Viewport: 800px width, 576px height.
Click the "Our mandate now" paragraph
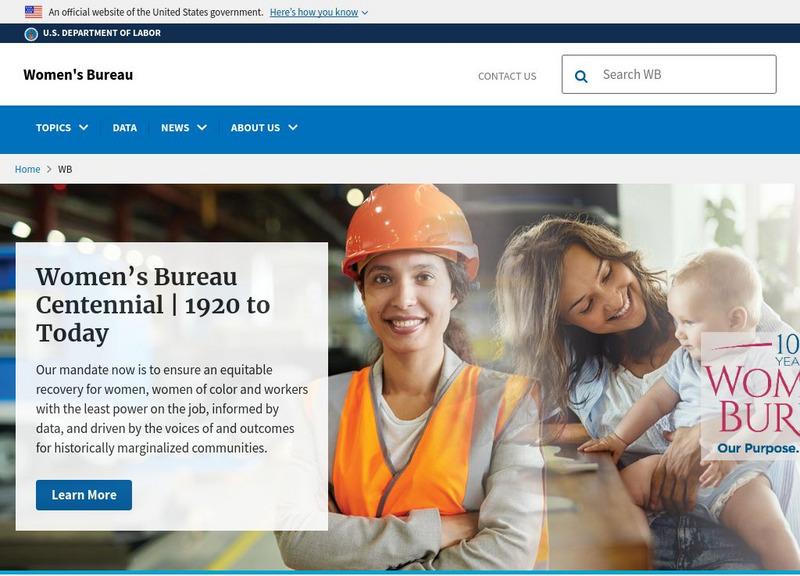[x=172, y=409]
